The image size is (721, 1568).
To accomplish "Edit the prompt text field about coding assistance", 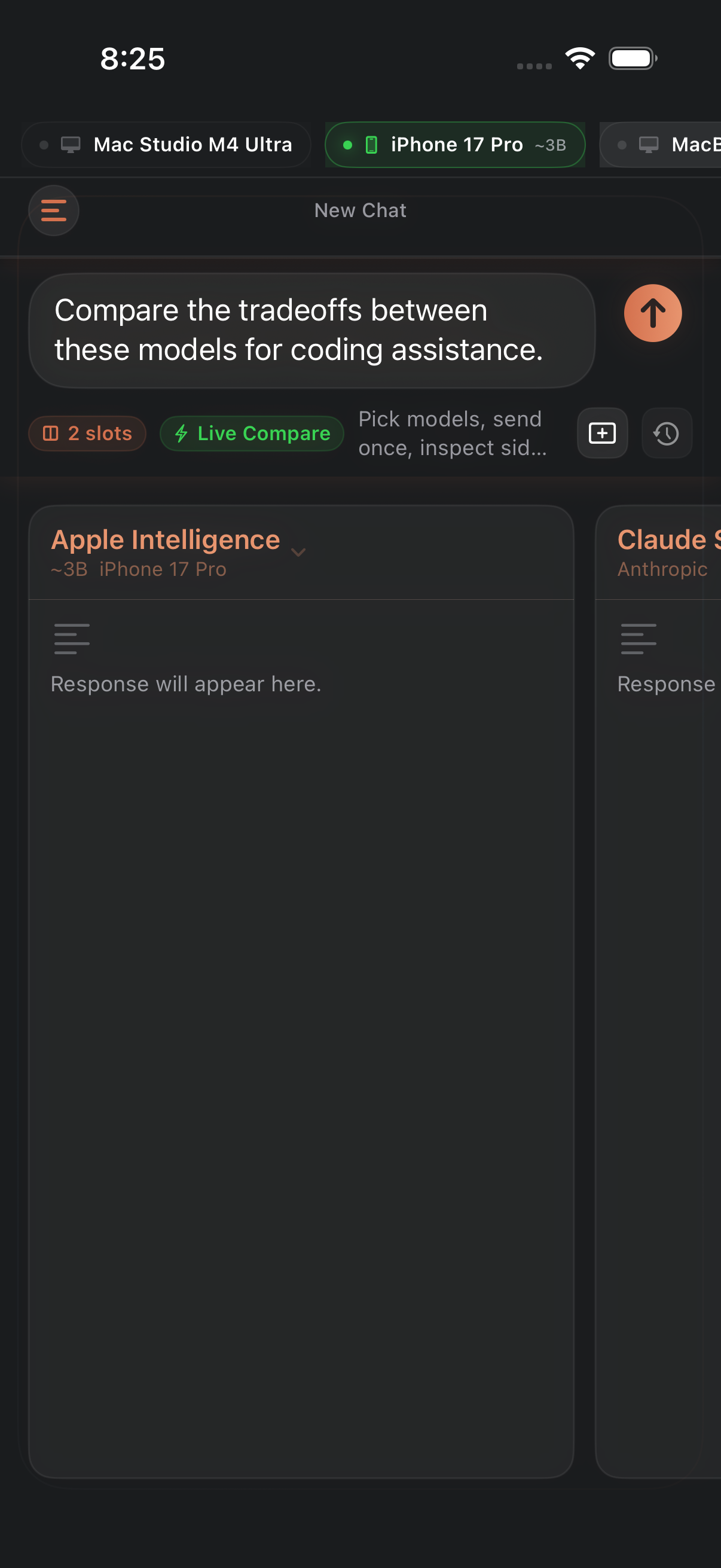I will pyautogui.click(x=312, y=331).
